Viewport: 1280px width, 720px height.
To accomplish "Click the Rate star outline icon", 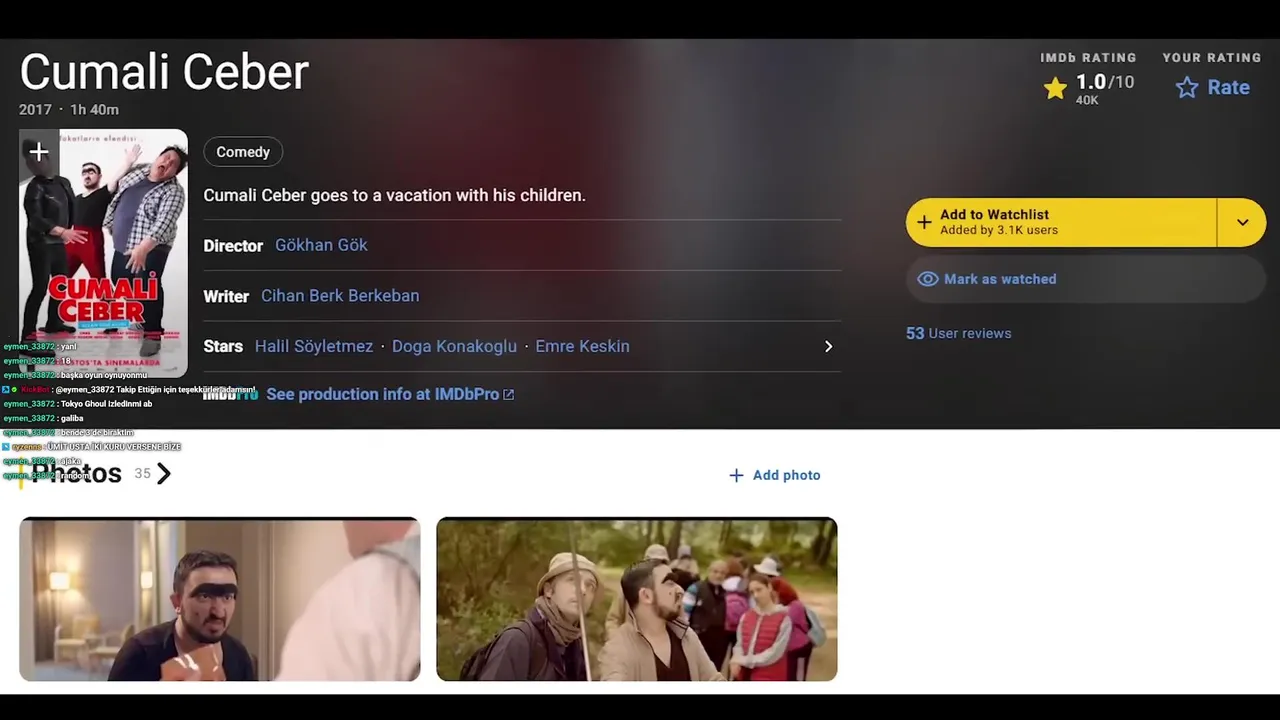I will click(x=1187, y=88).
